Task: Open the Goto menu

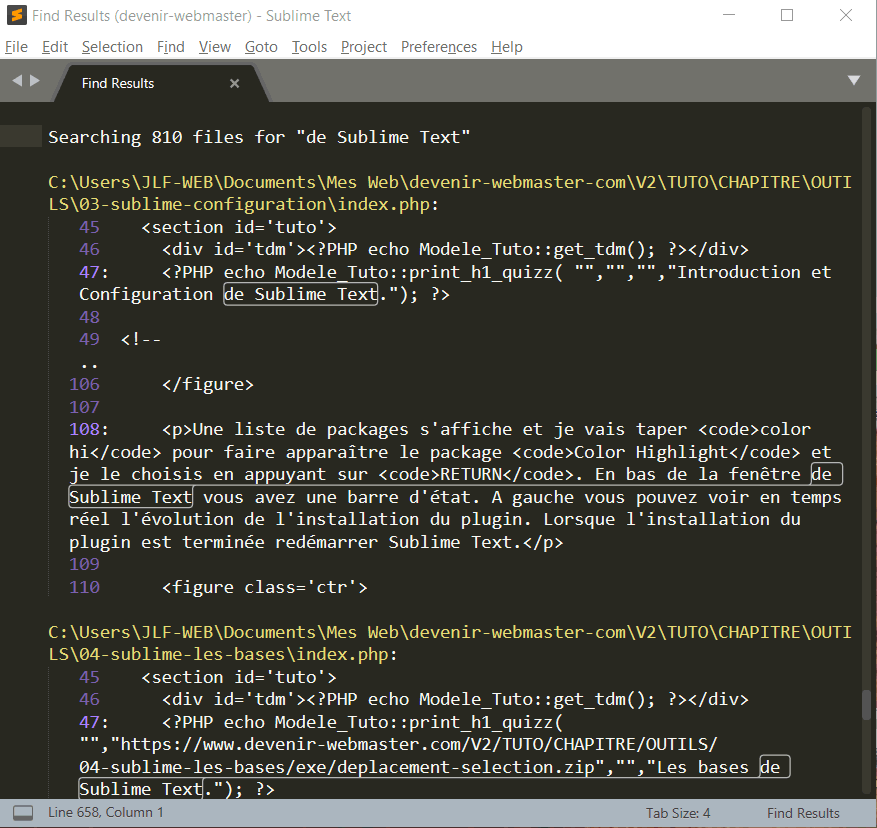Action: click(x=261, y=47)
